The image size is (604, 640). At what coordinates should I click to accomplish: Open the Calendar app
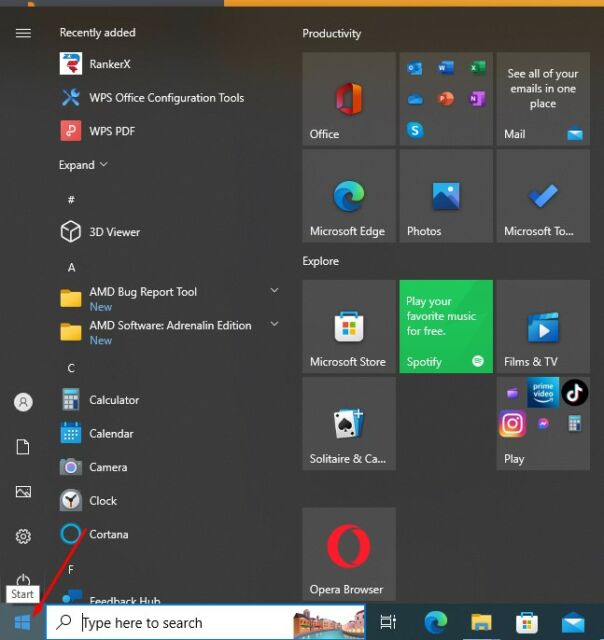click(169, 433)
